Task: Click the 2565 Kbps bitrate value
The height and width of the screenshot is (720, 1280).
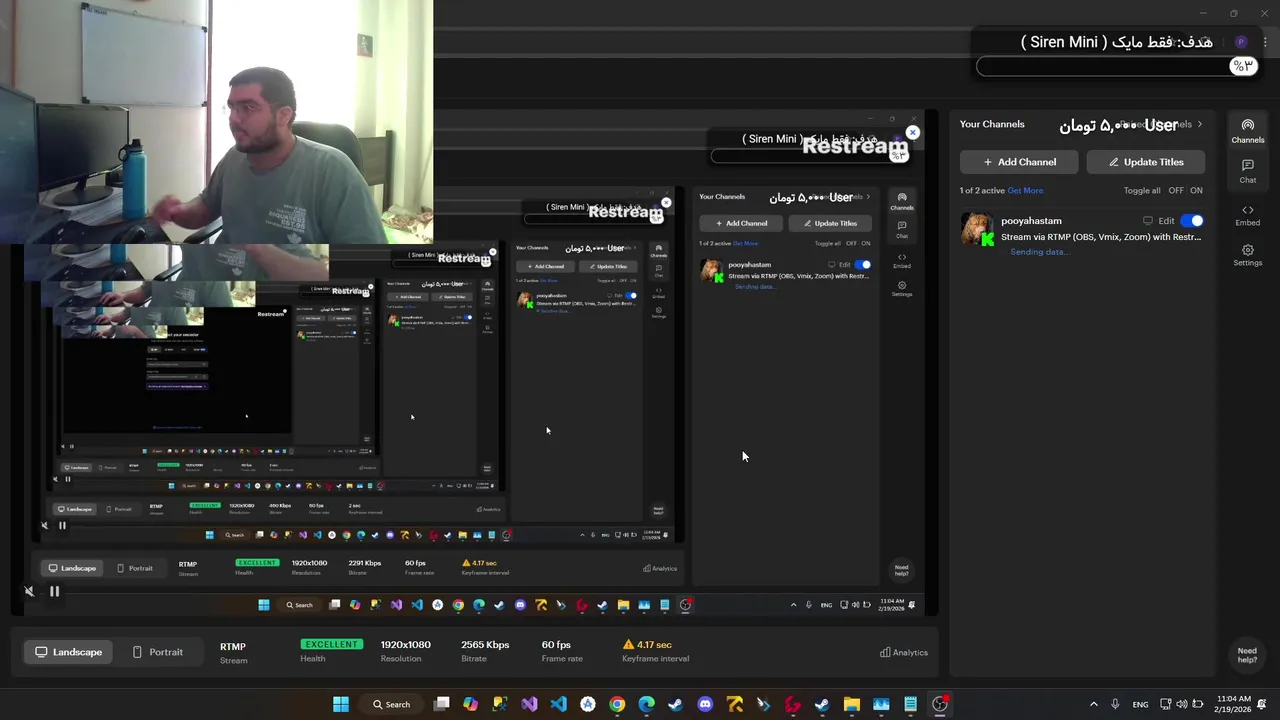Action: [485, 645]
